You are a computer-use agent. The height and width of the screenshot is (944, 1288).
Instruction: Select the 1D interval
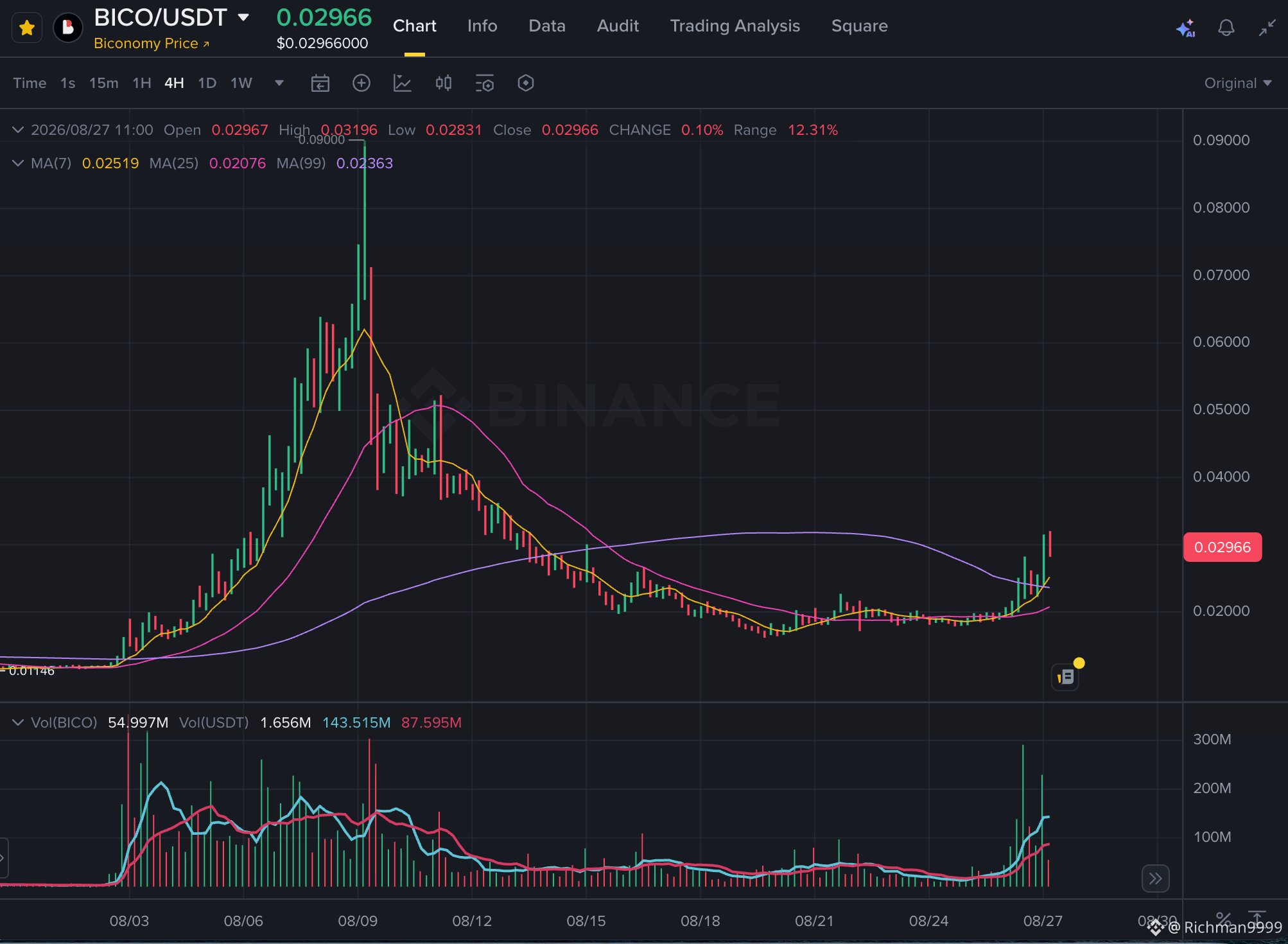coord(207,83)
